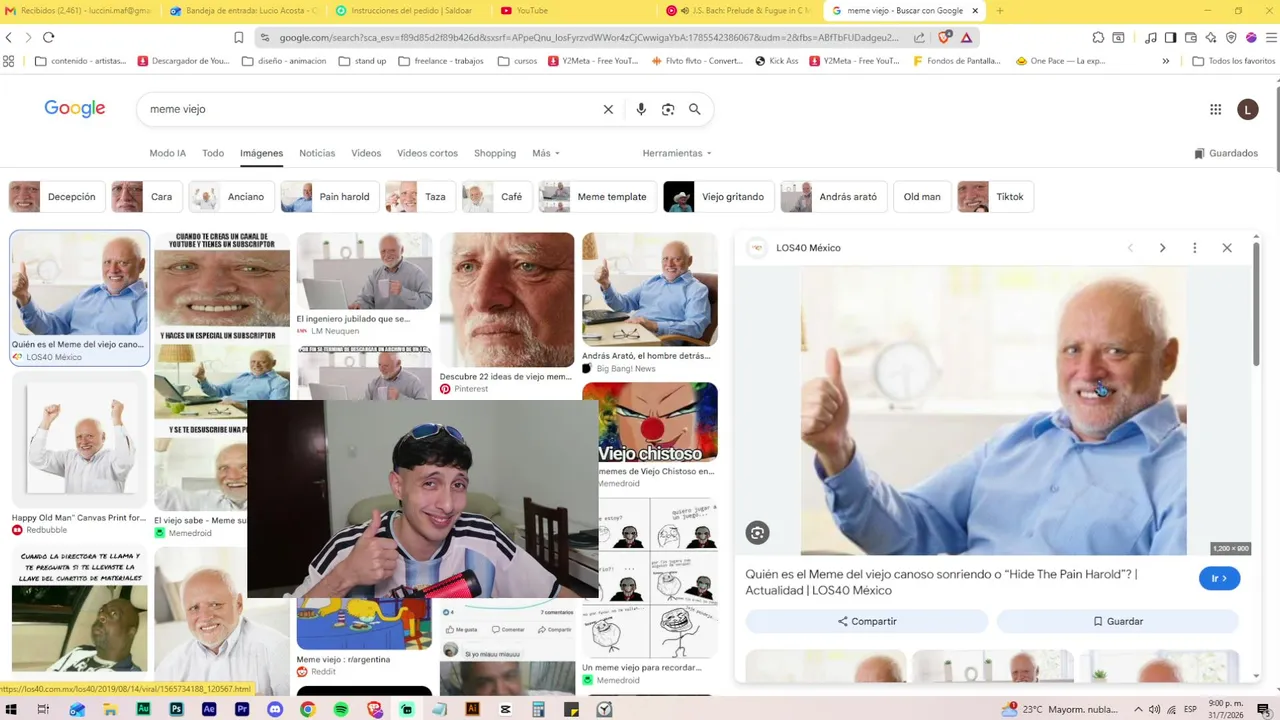Open Spotify from the taskbar

[341, 709]
